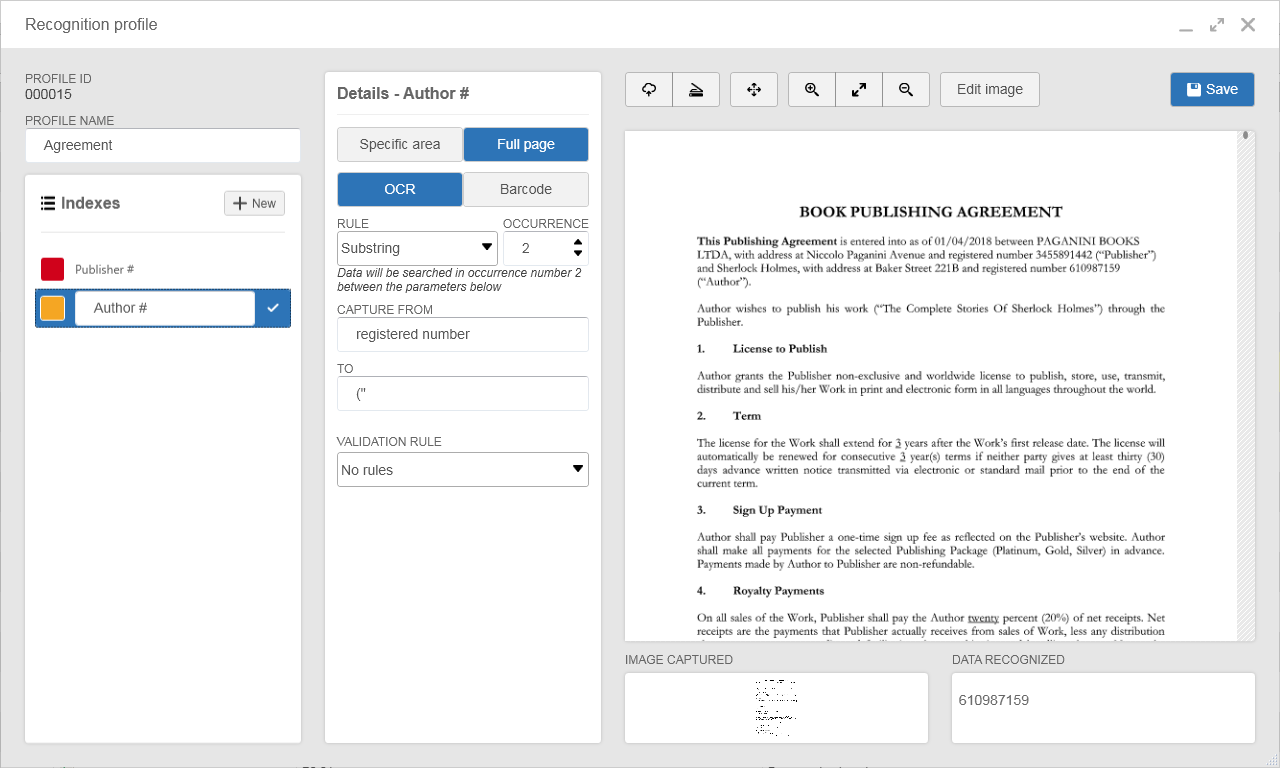Select the Barcode recognition option

click(x=526, y=189)
